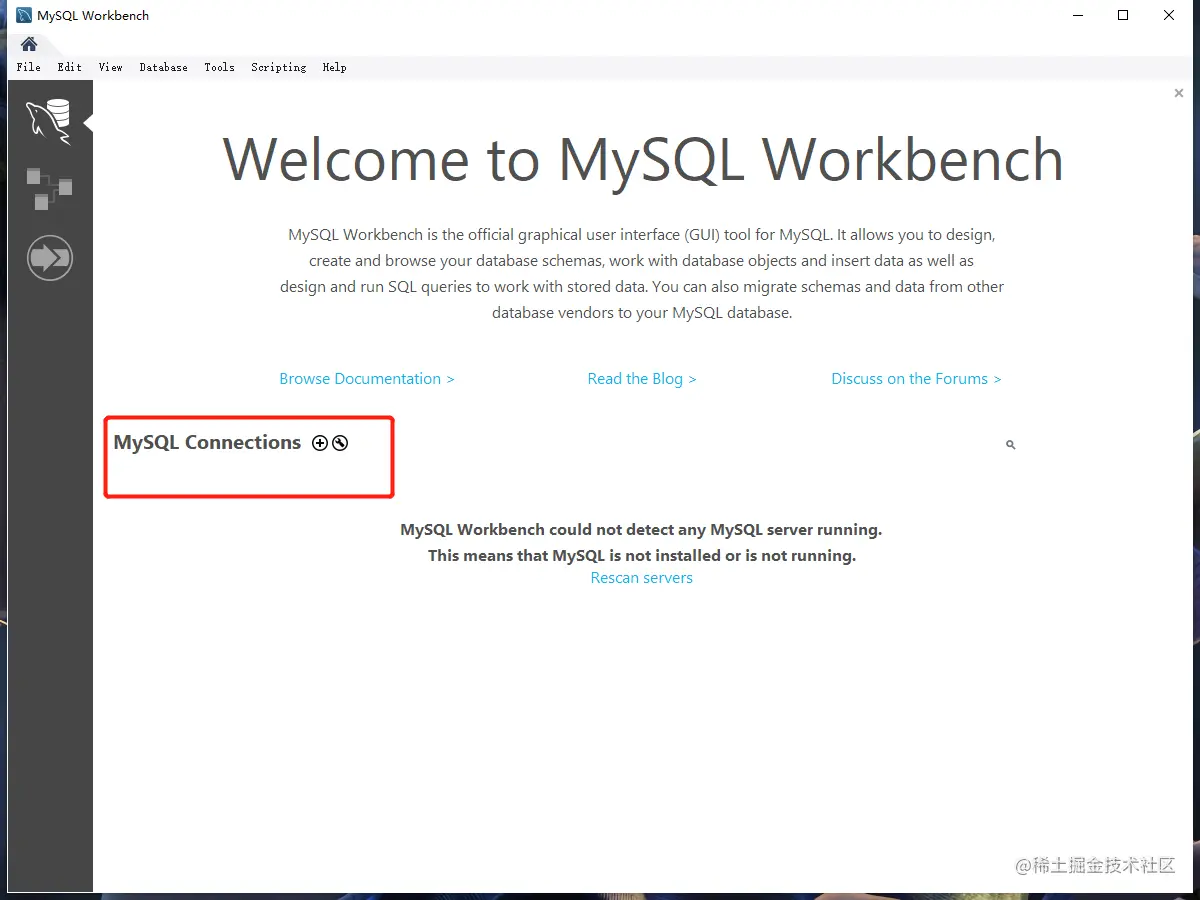Open the Scripting menu

[x=278, y=67]
